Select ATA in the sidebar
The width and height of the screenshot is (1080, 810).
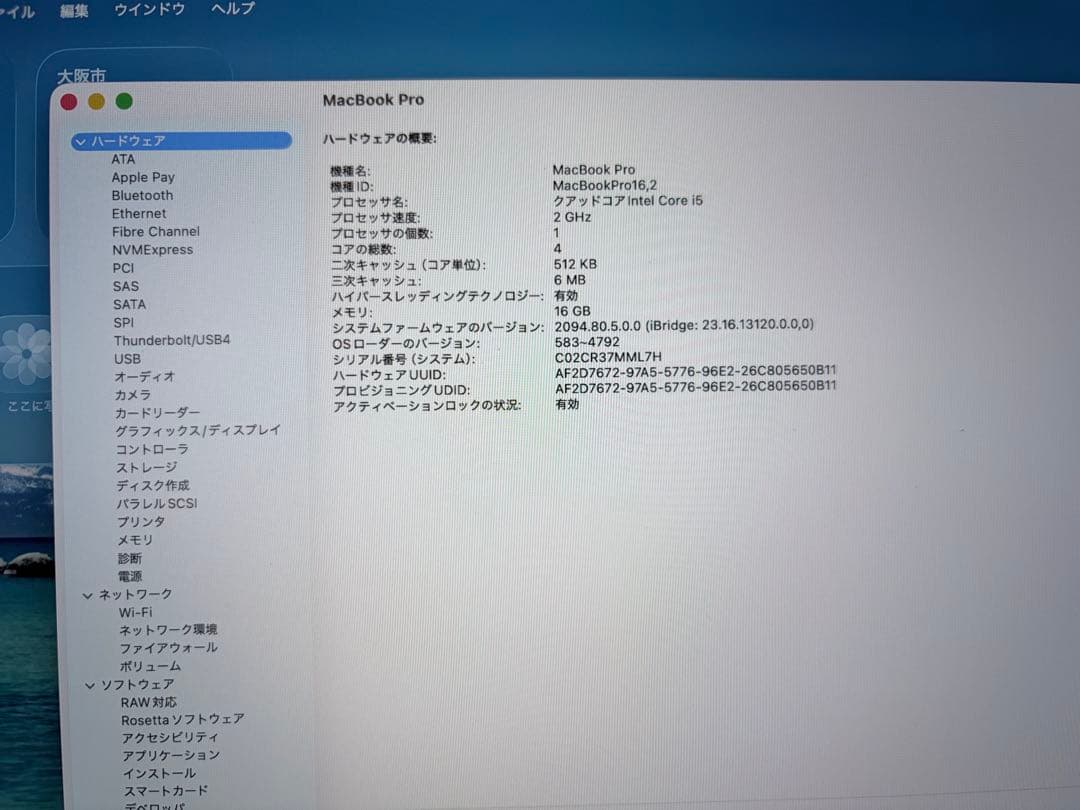pyautogui.click(x=123, y=159)
